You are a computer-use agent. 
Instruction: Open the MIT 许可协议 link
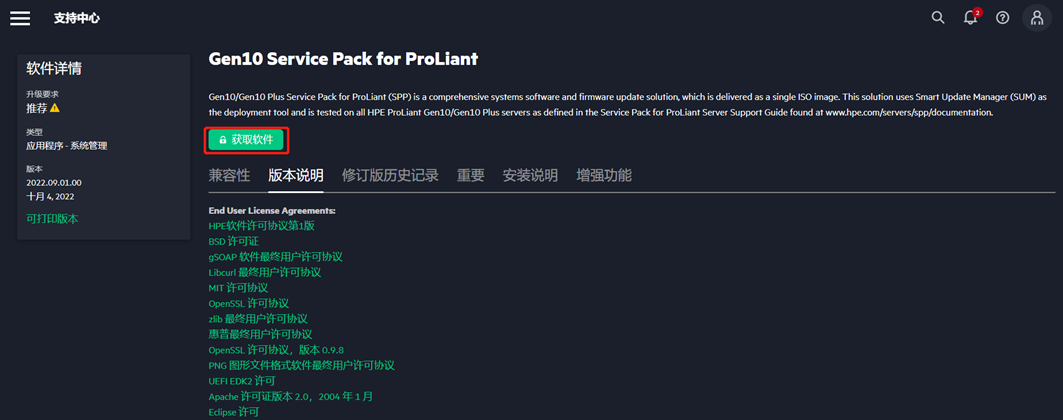(x=238, y=288)
